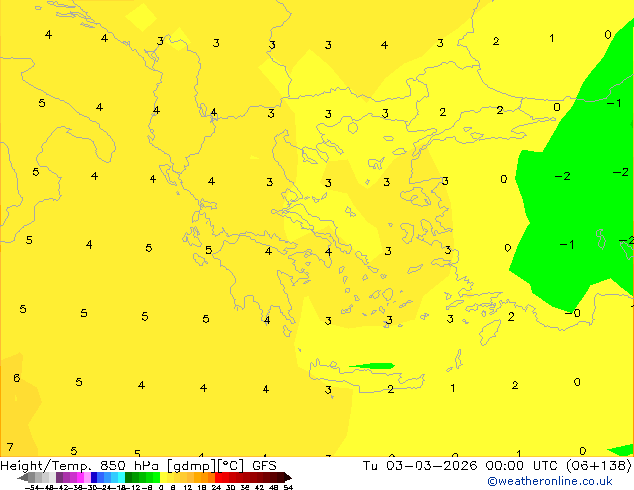The width and height of the screenshot is (634, 490).
Task: Click the '54' label on legend scale
Action: pos(288,487)
